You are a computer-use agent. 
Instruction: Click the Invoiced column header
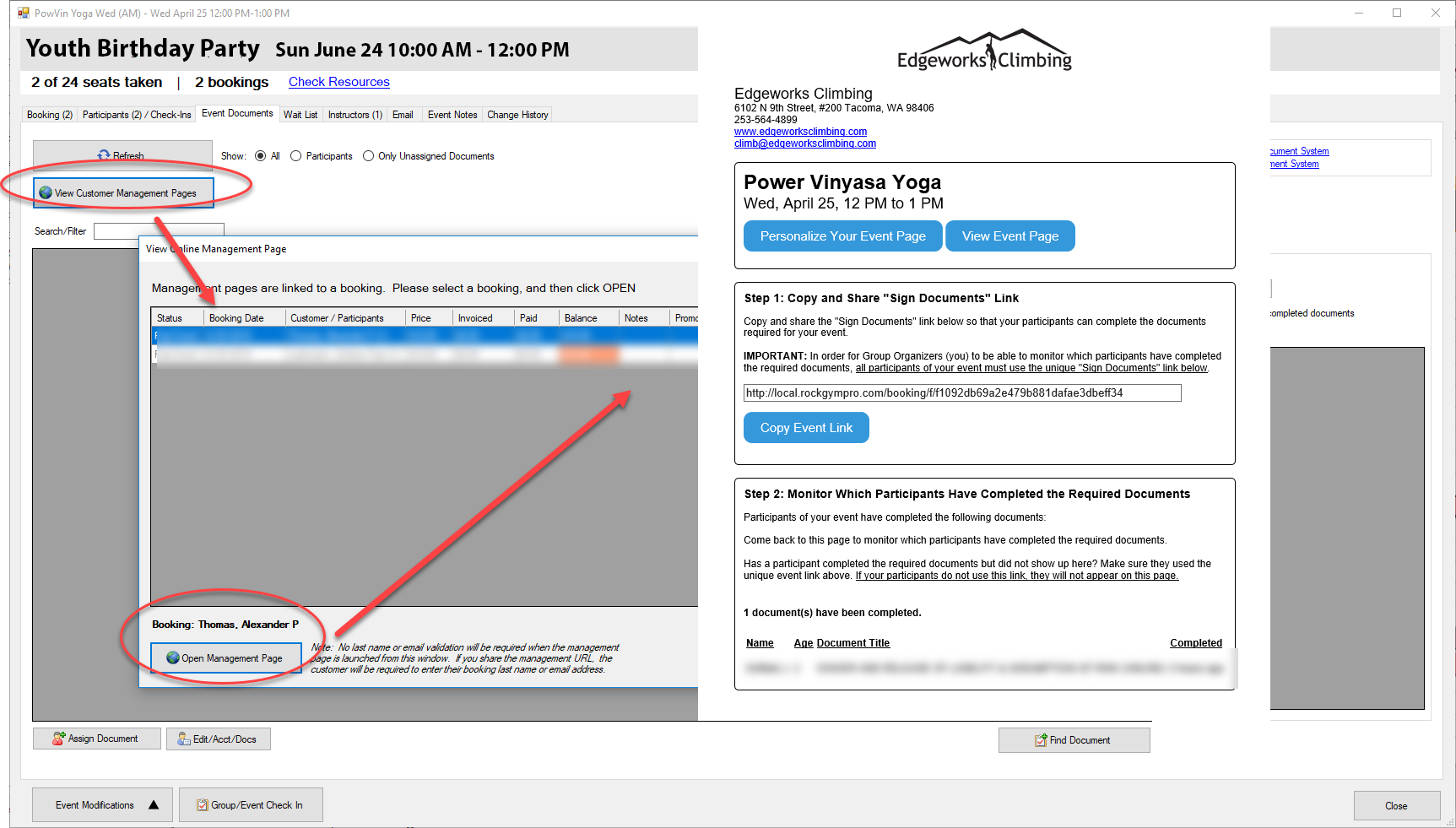pos(484,318)
